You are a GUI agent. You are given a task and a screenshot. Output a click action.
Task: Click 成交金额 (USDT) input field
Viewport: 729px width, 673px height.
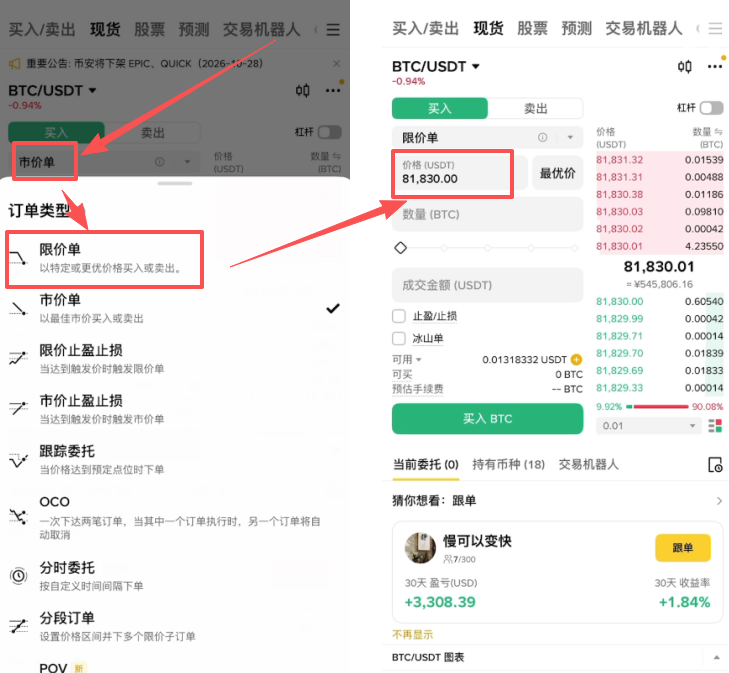tap(487, 285)
